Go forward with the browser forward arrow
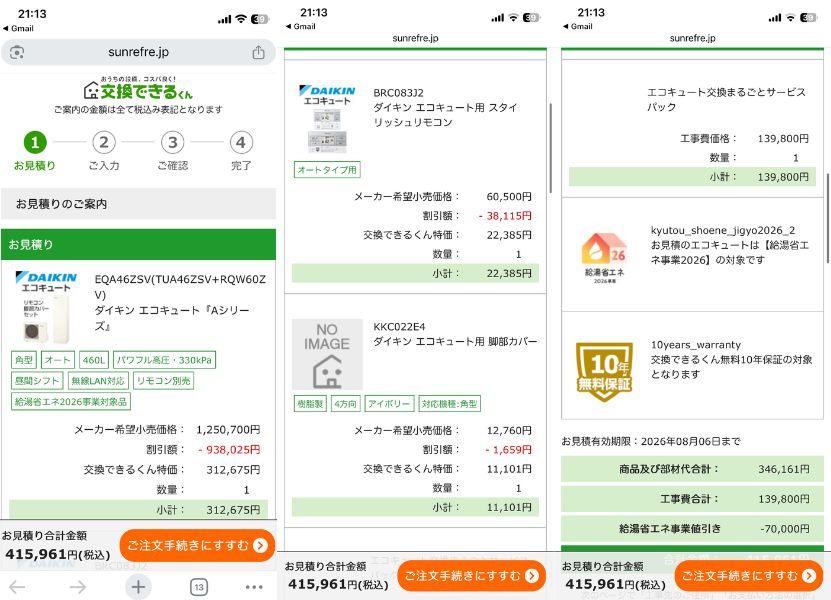 [77, 587]
